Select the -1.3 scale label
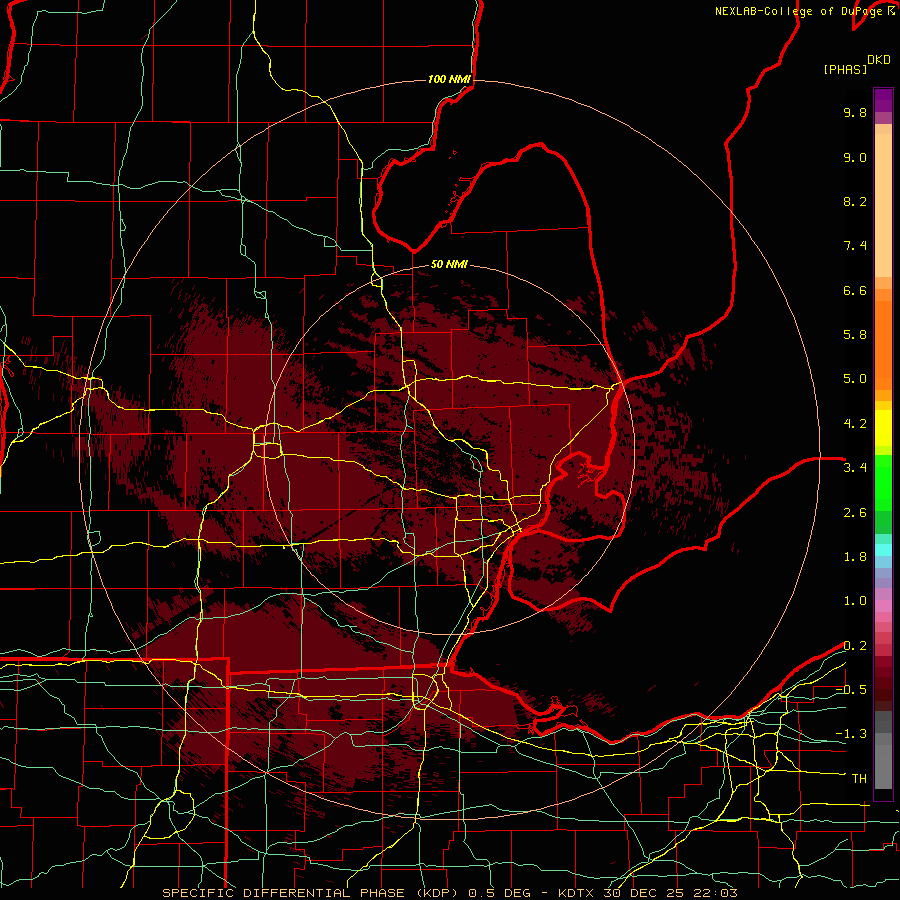The width and height of the screenshot is (900, 900). (851, 734)
